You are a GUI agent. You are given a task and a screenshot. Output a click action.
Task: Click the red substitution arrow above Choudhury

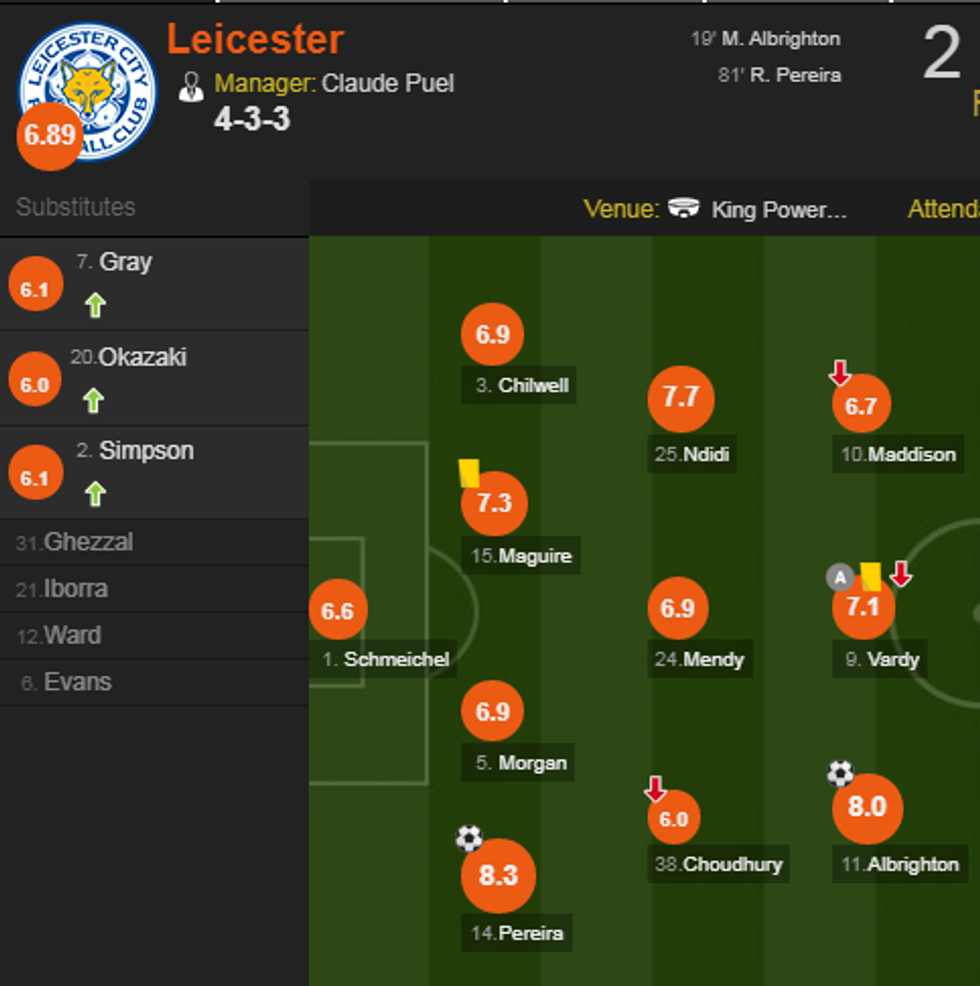655,786
